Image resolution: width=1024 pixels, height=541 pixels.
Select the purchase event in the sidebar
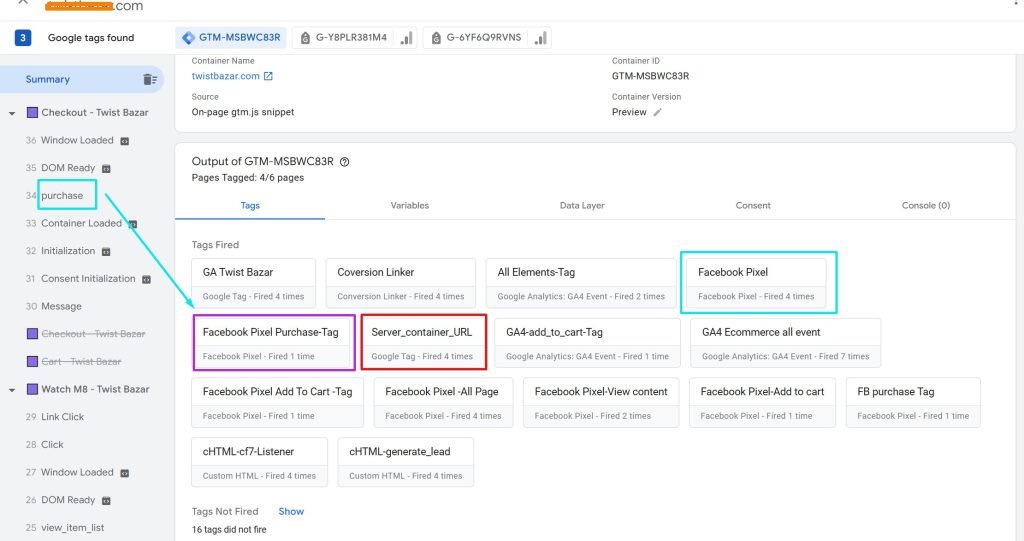[62, 195]
